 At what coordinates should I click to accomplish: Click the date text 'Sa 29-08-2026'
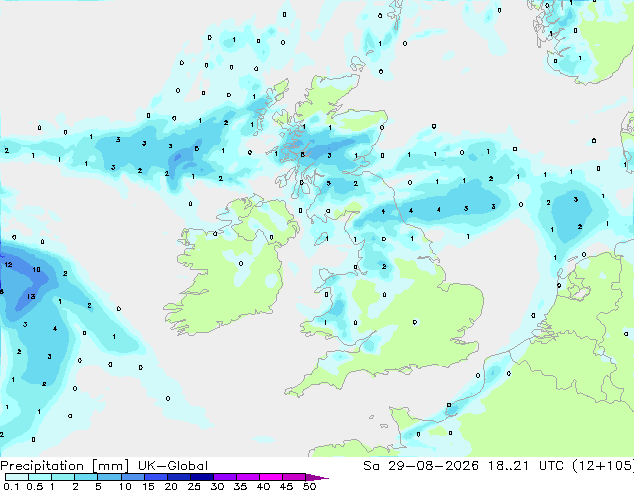[421, 466]
